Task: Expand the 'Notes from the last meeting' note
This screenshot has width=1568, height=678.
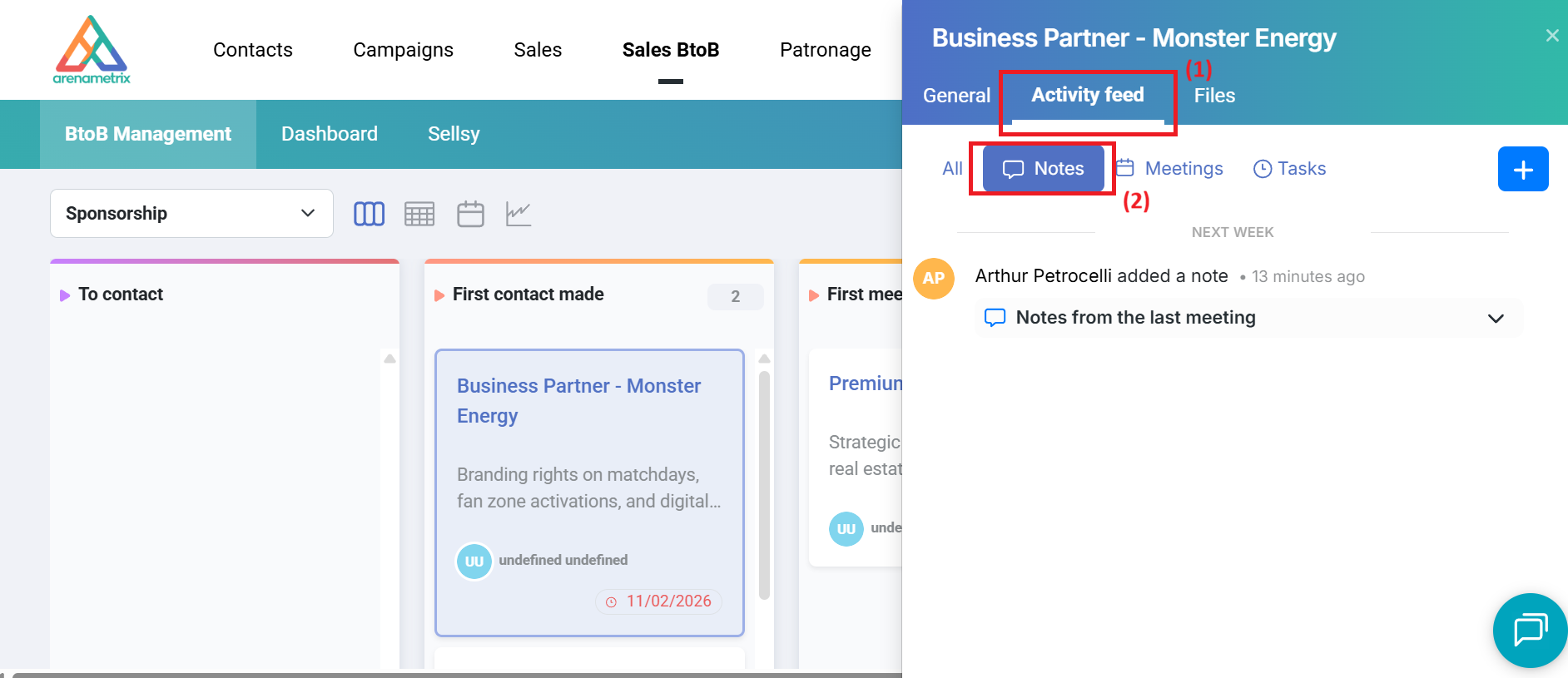Action: click(x=1495, y=319)
